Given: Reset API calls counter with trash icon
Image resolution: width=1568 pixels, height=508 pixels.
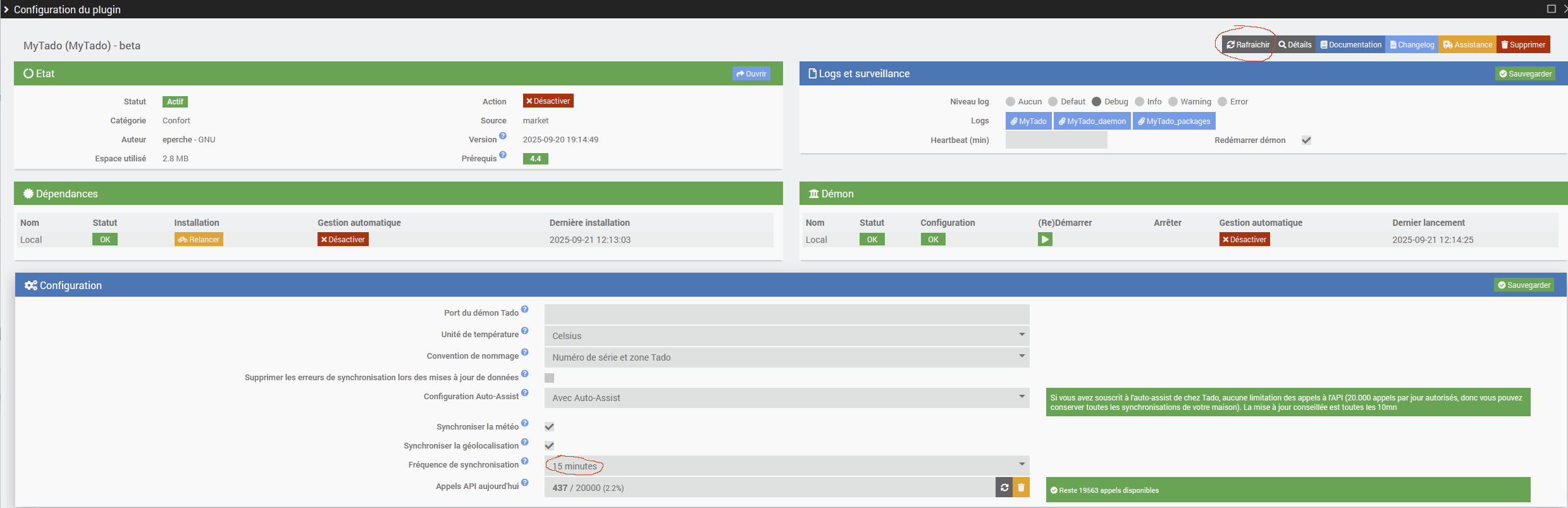Looking at the screenshot, I should (1022, 488).
